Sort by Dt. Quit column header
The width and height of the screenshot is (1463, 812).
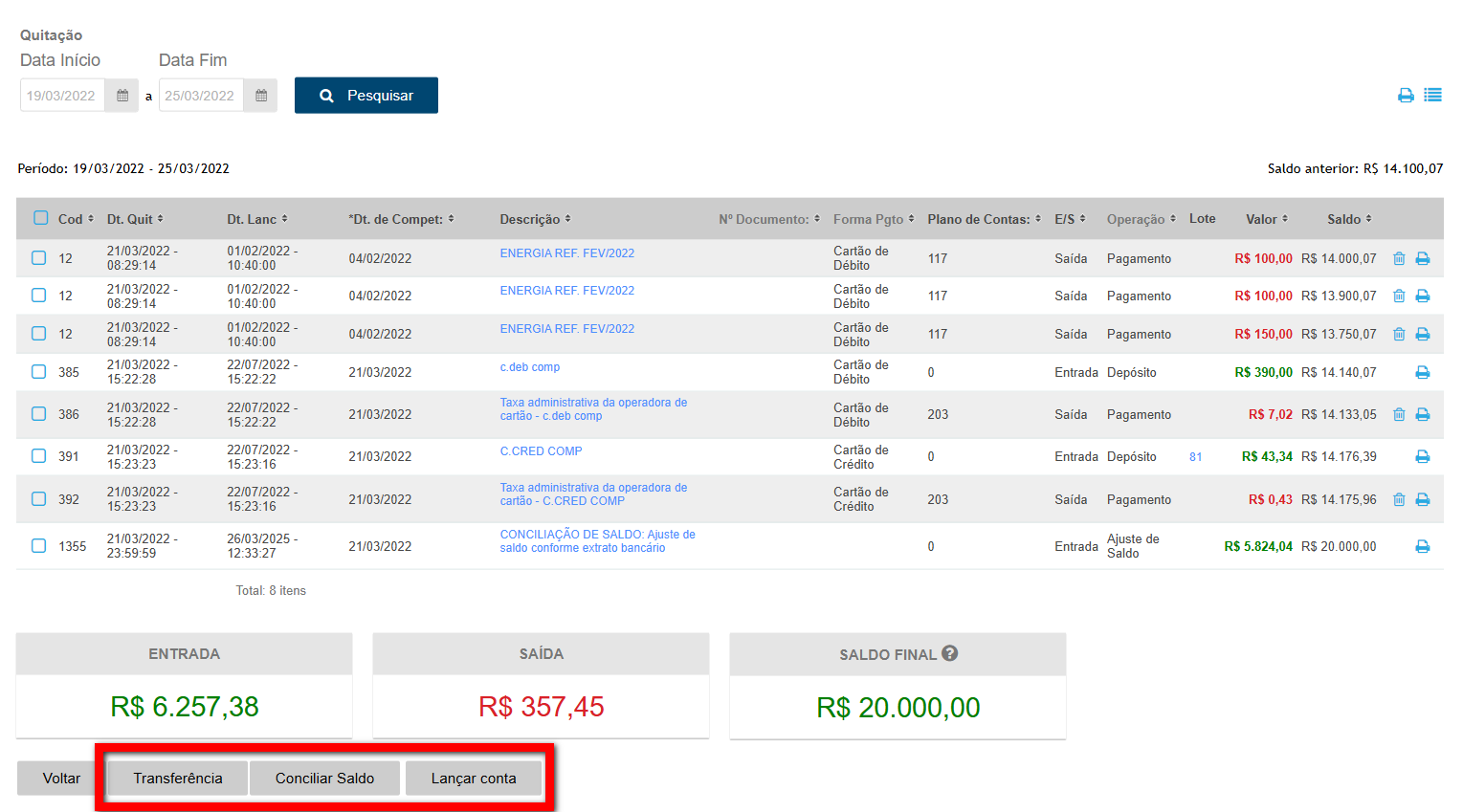click(134, 219)
